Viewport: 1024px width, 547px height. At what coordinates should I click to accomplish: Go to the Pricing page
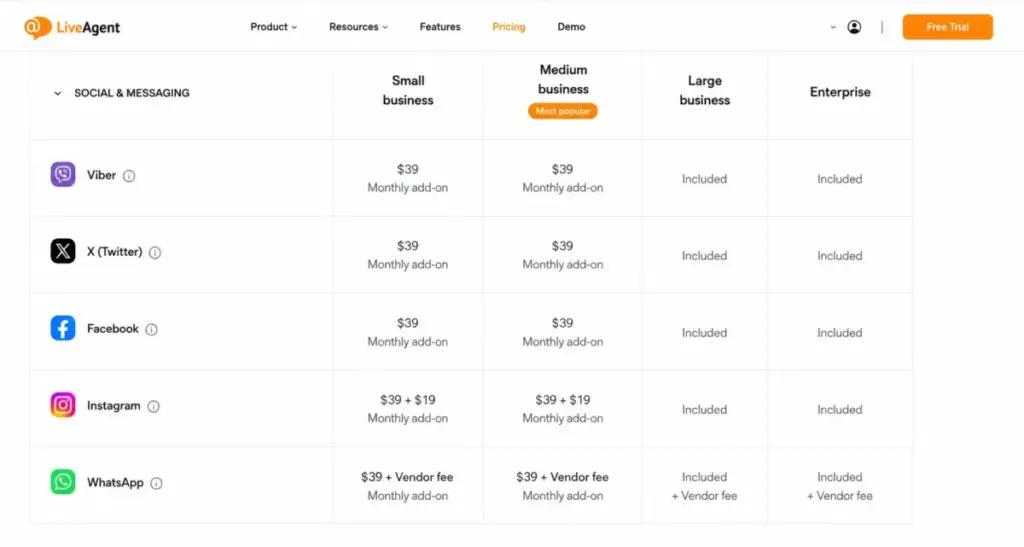click(509, 27)
